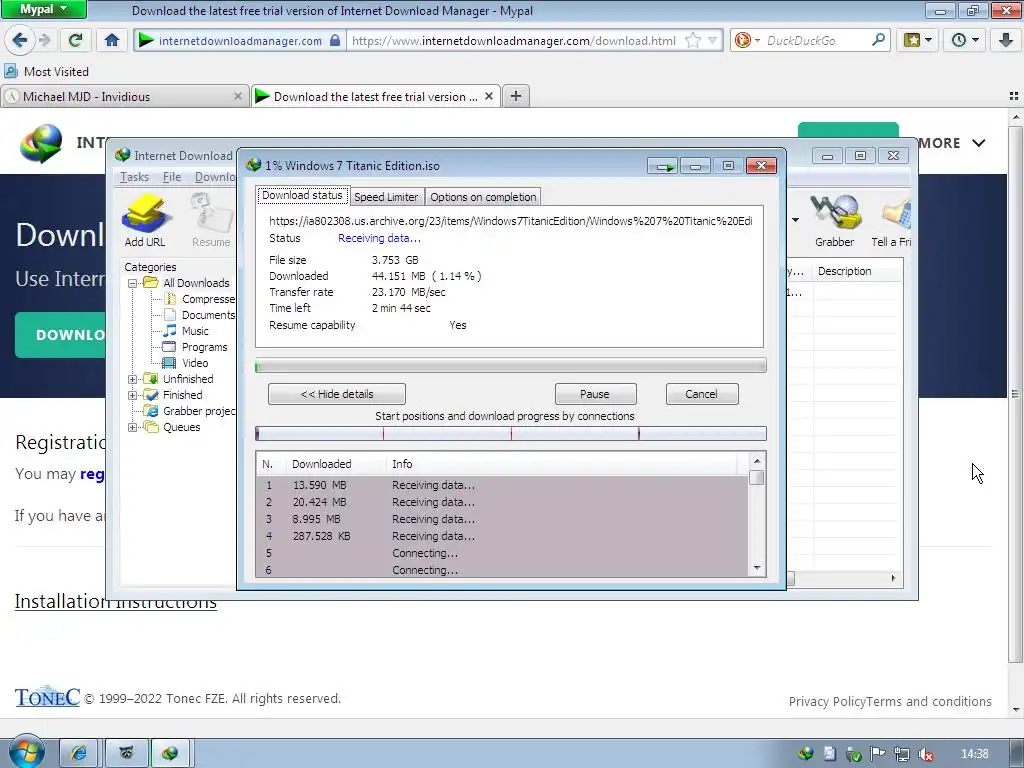Open the File menu in IDM

[x=172, y=177]
